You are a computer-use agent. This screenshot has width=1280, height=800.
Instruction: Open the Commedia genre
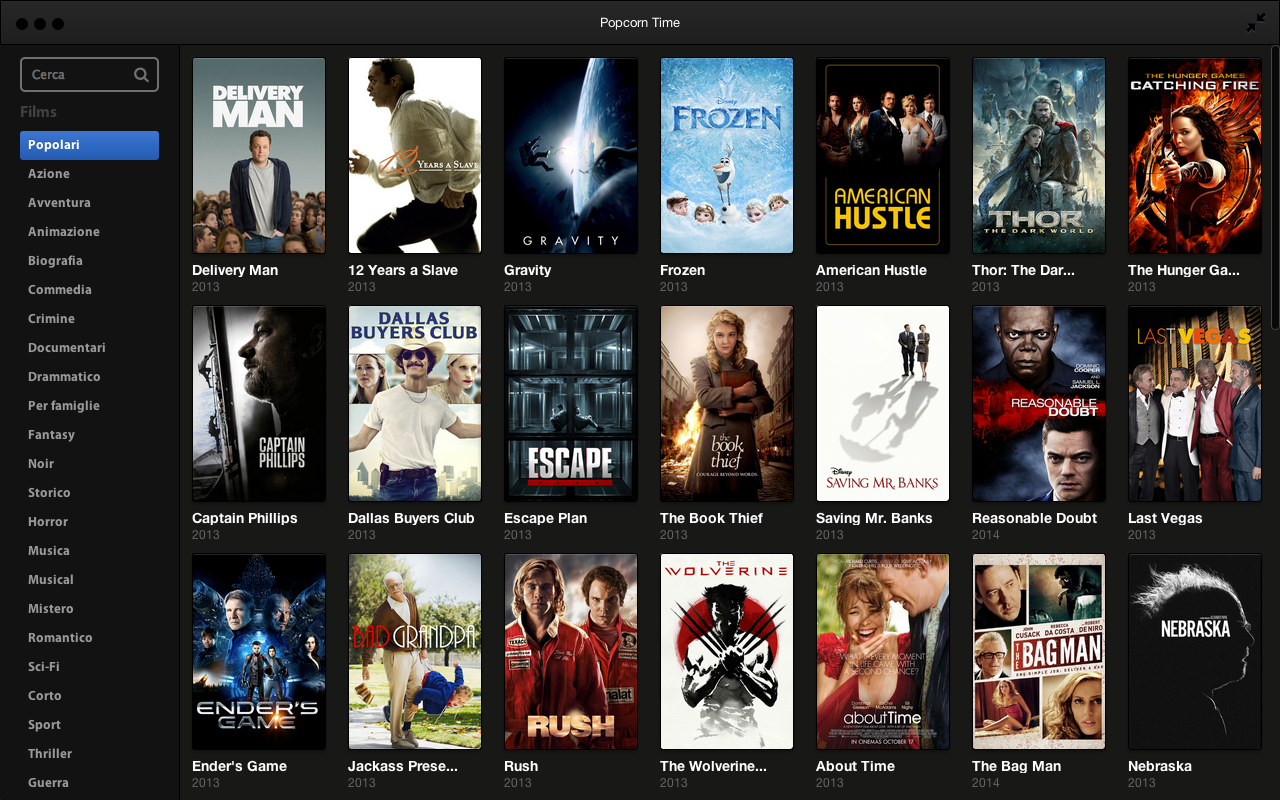[x=60, y=290]
